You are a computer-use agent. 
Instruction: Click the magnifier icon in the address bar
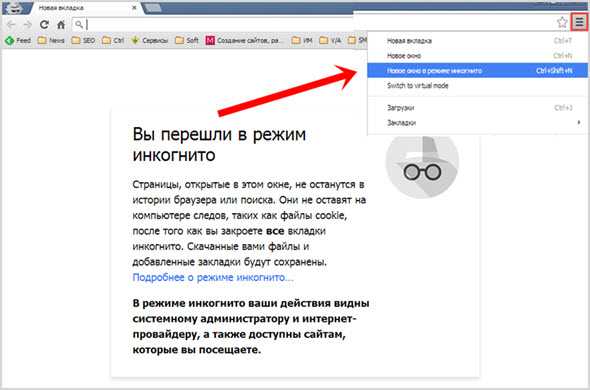(x=78, y=25)
